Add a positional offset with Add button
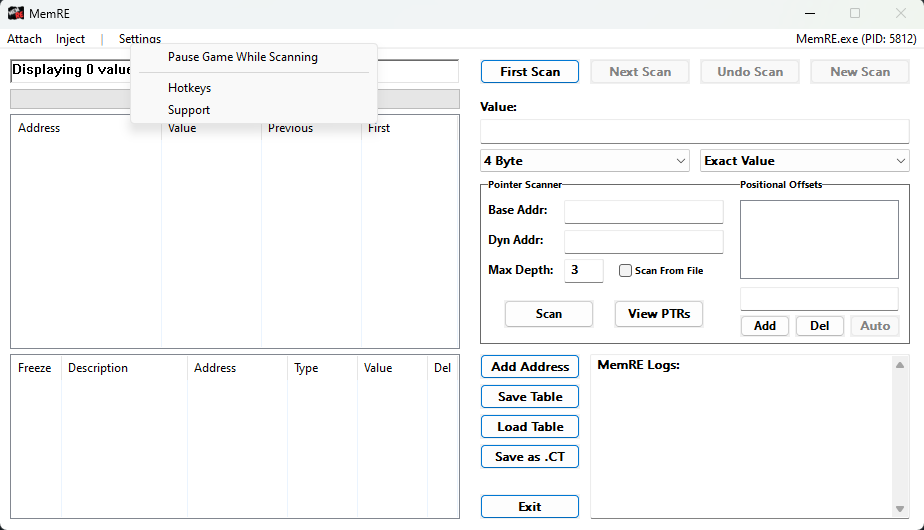This screenshot has height=530, width=924. tap(765, 326)
